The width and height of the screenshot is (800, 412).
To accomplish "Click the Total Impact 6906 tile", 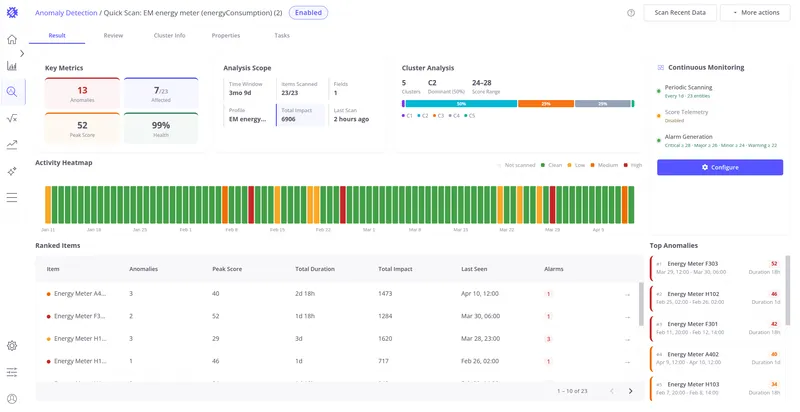I will pyautogui.click(x=301, y=115).
